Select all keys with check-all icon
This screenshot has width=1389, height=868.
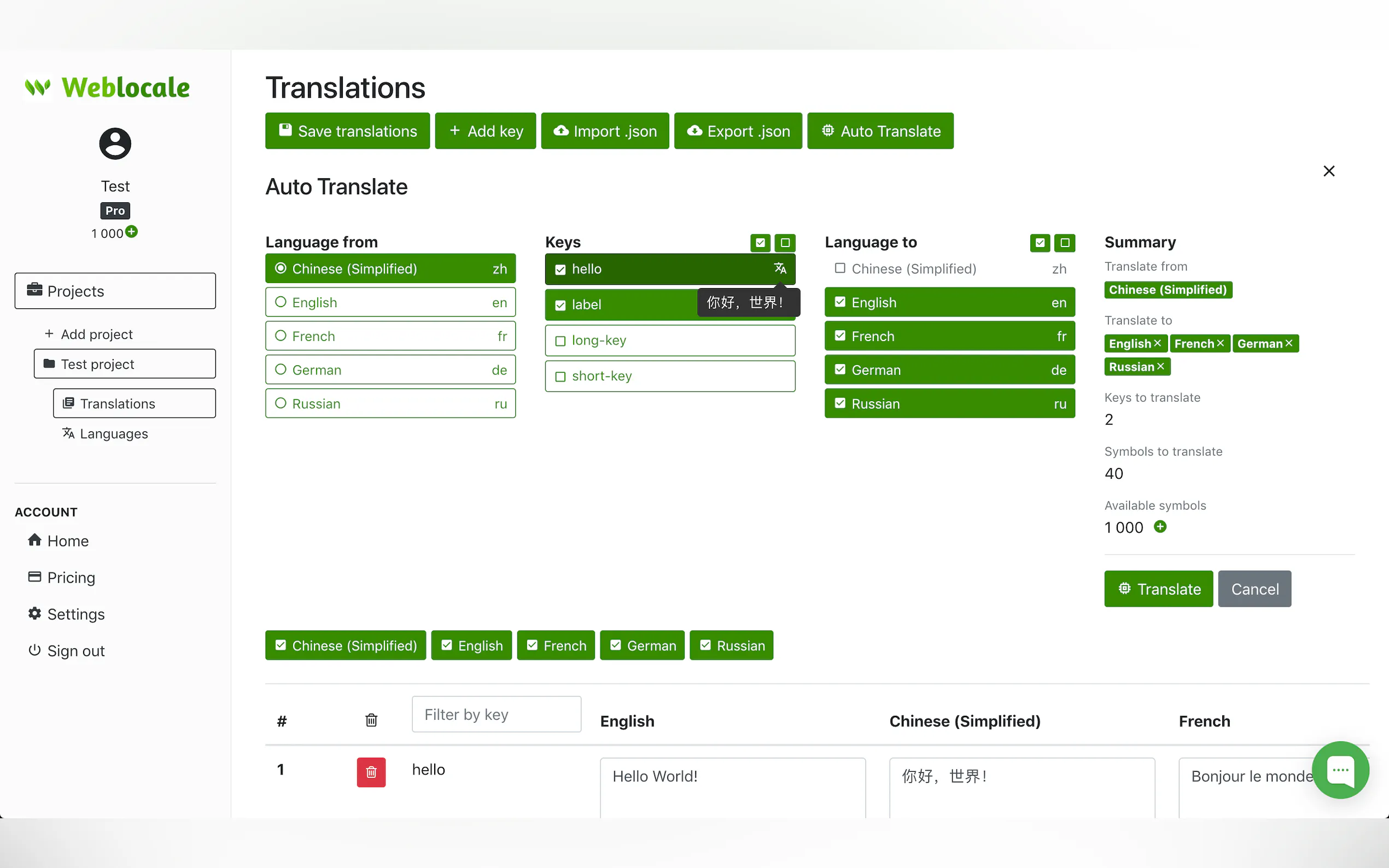(x=760, y=242)
